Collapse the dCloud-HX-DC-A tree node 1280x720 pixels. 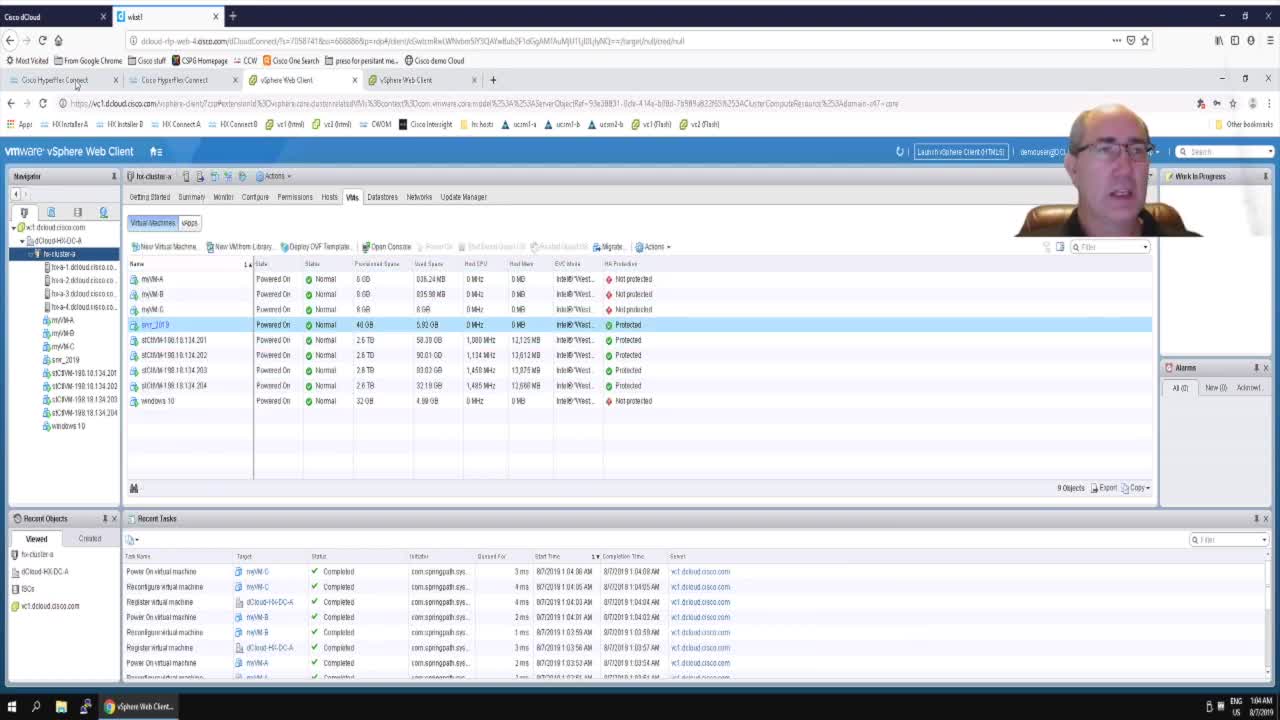point(22,241)
